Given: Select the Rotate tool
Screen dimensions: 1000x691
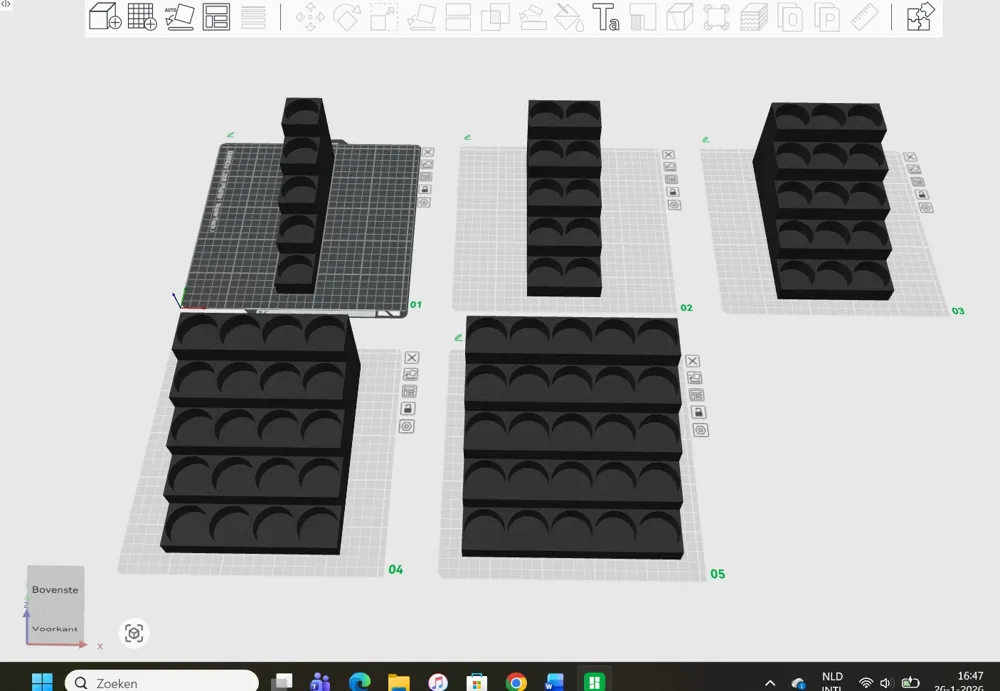Looking at the screenshot, I should [x=348, y=17].
